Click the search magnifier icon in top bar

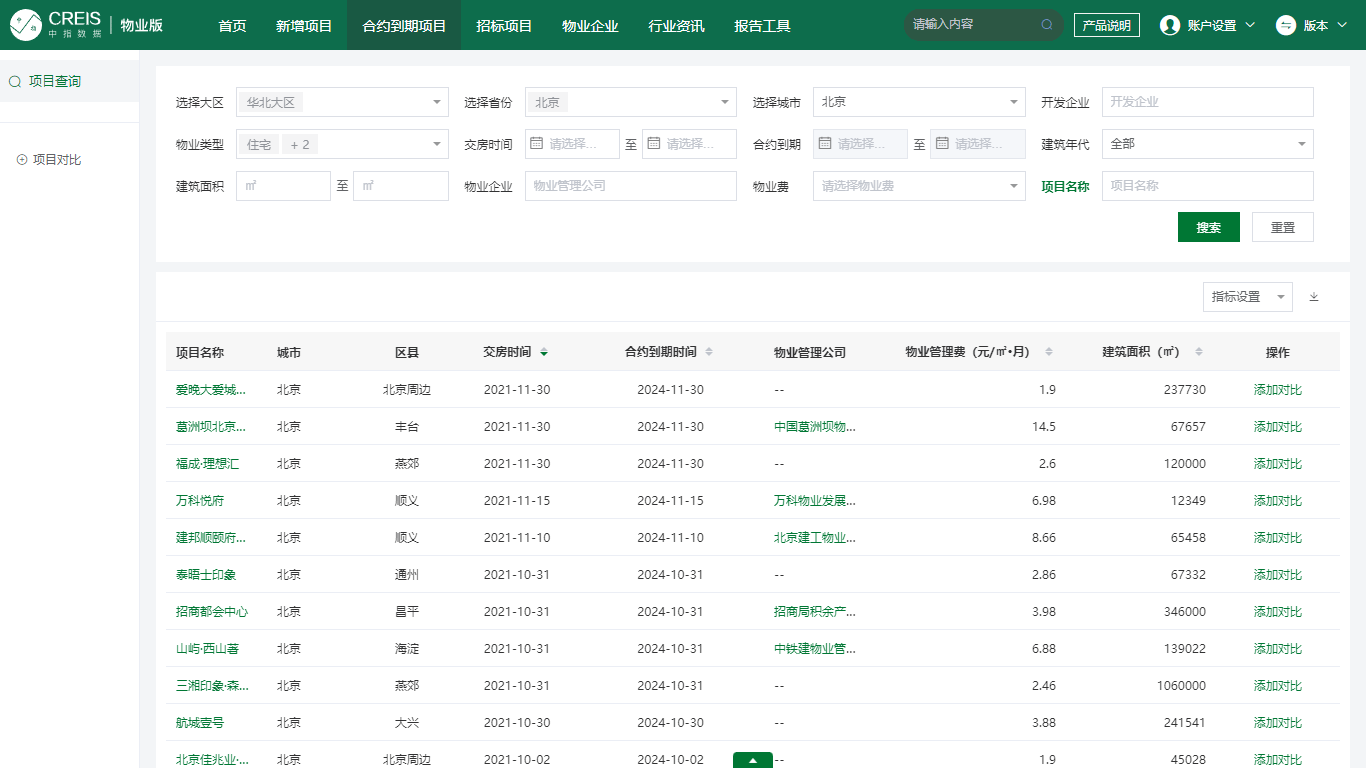[x=1047, y=25]
